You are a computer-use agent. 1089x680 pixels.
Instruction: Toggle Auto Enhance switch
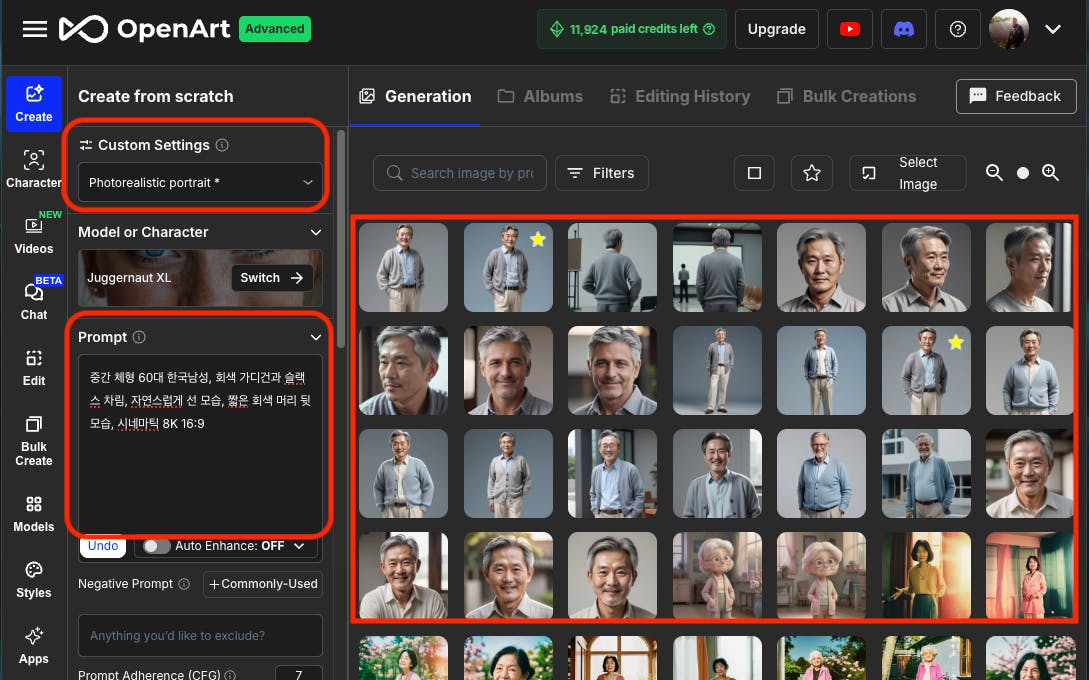coord(156,546)
